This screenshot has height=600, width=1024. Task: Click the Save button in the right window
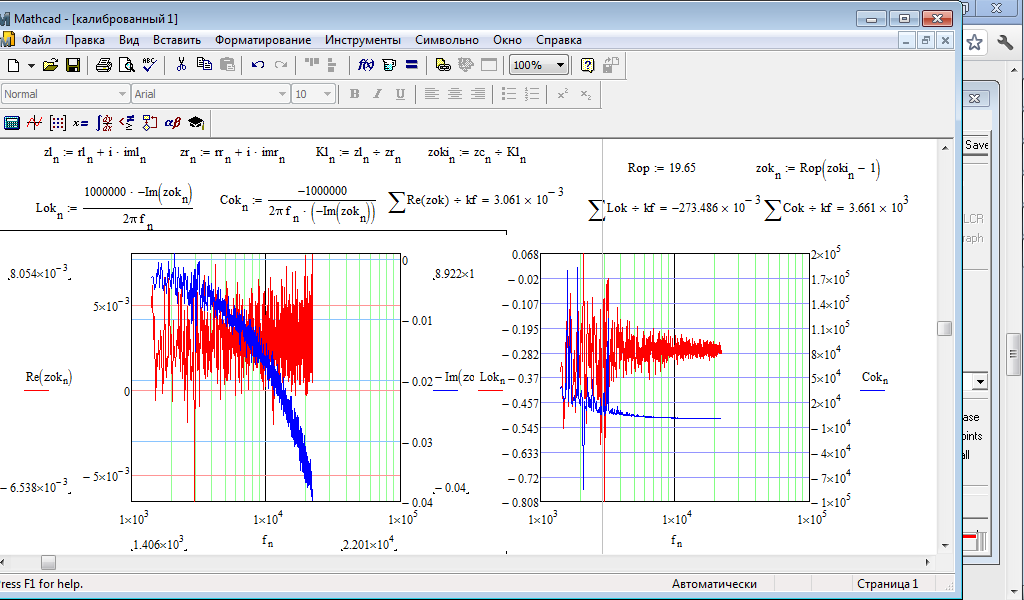click(976, 145)
